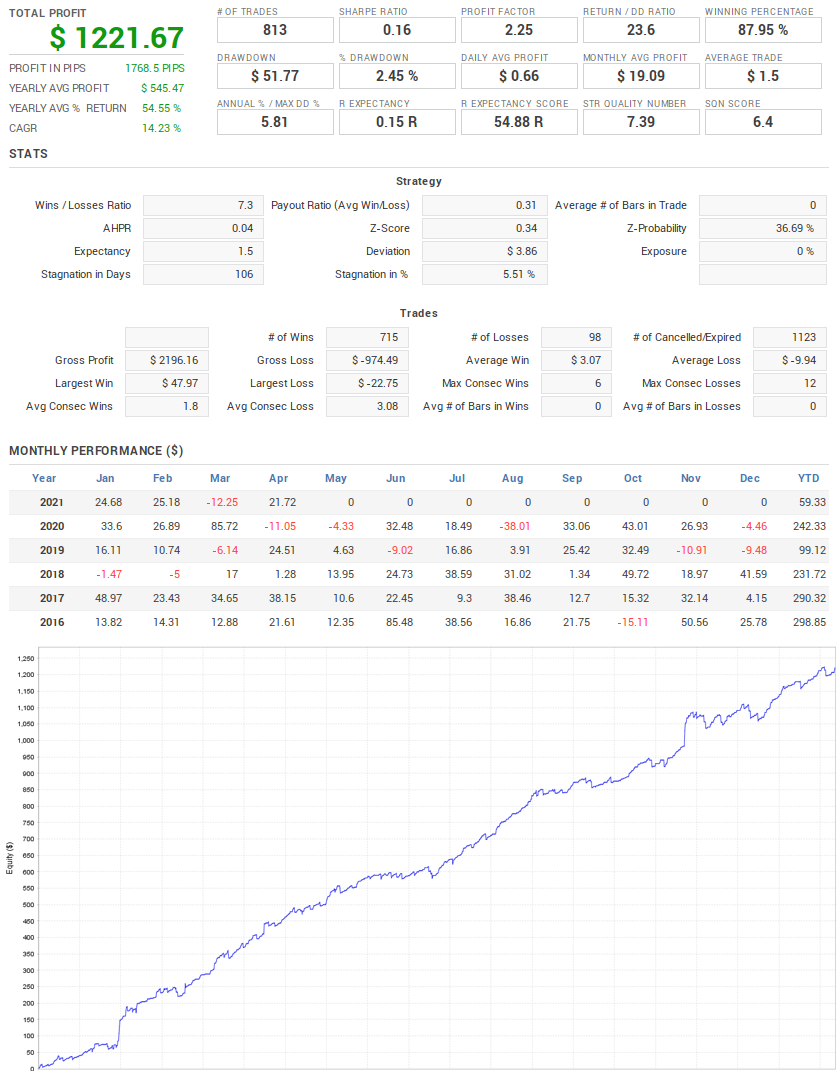Screen dimensions: 839x1071
Task: Click the 2020 year row label
Action: point(52,527)
